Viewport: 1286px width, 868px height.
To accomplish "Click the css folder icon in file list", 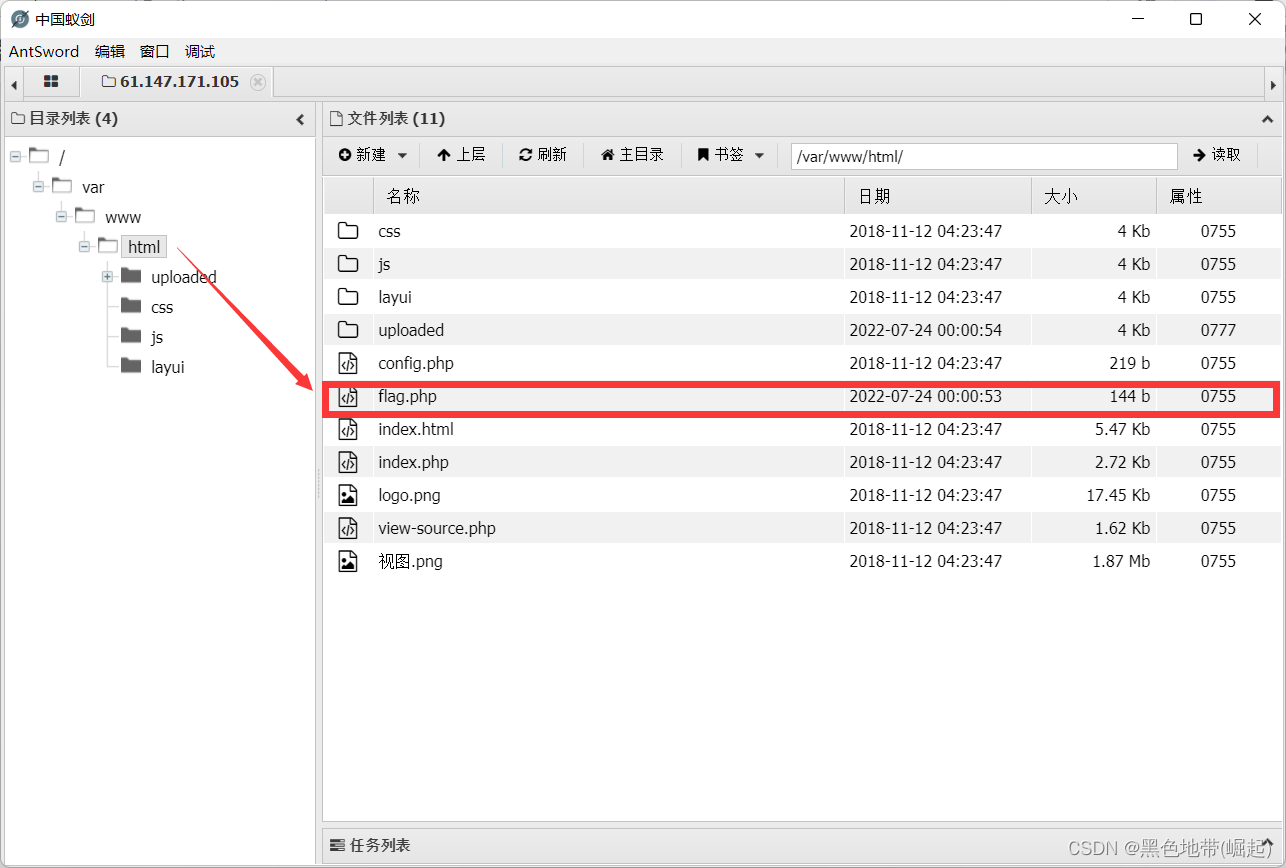I will point(348,231).
